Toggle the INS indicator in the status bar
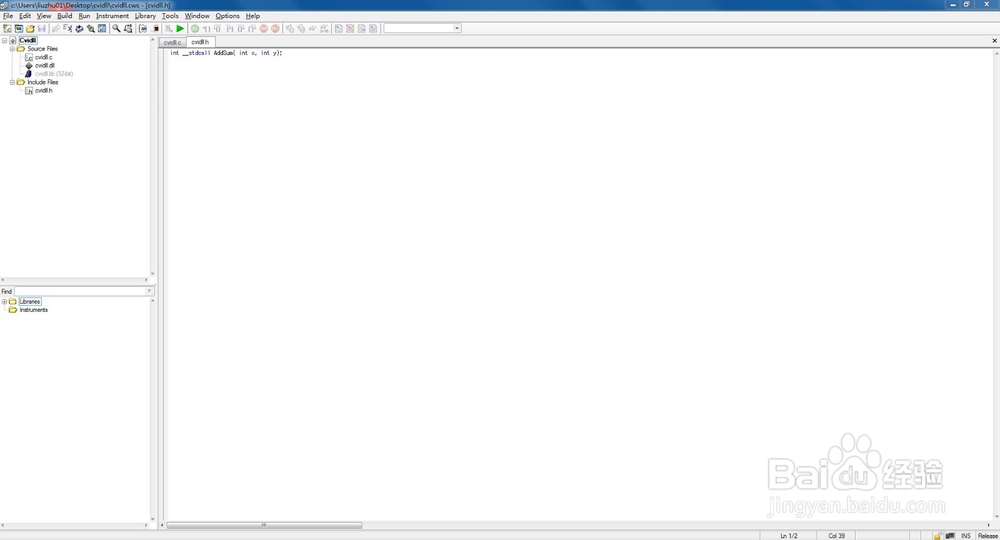The height and width of the screenshot is (540, 1000). (x=966, y=536)
